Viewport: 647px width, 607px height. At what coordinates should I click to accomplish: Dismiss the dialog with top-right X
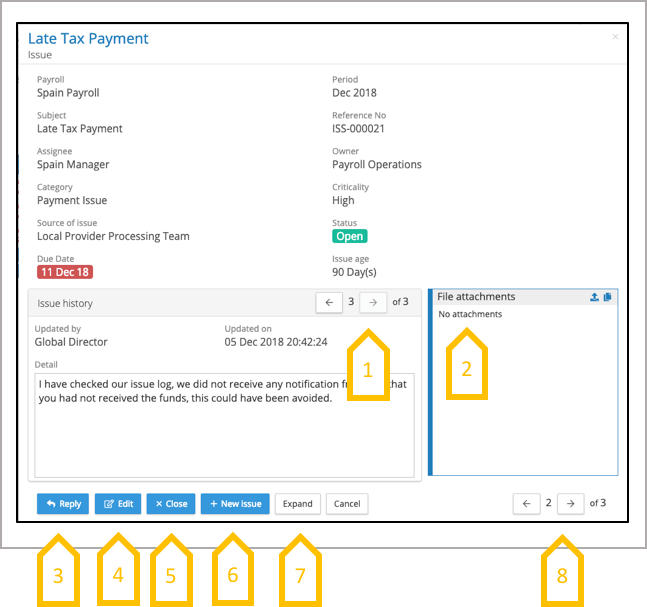pos(615,37)
